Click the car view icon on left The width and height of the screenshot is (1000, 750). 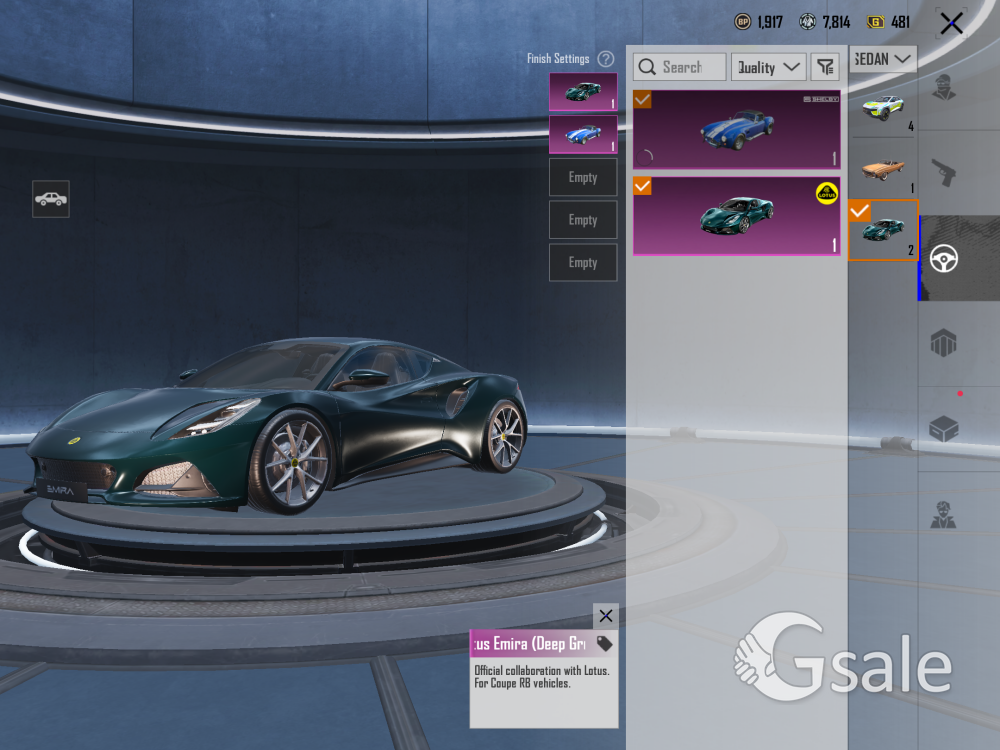pos(51,199)
